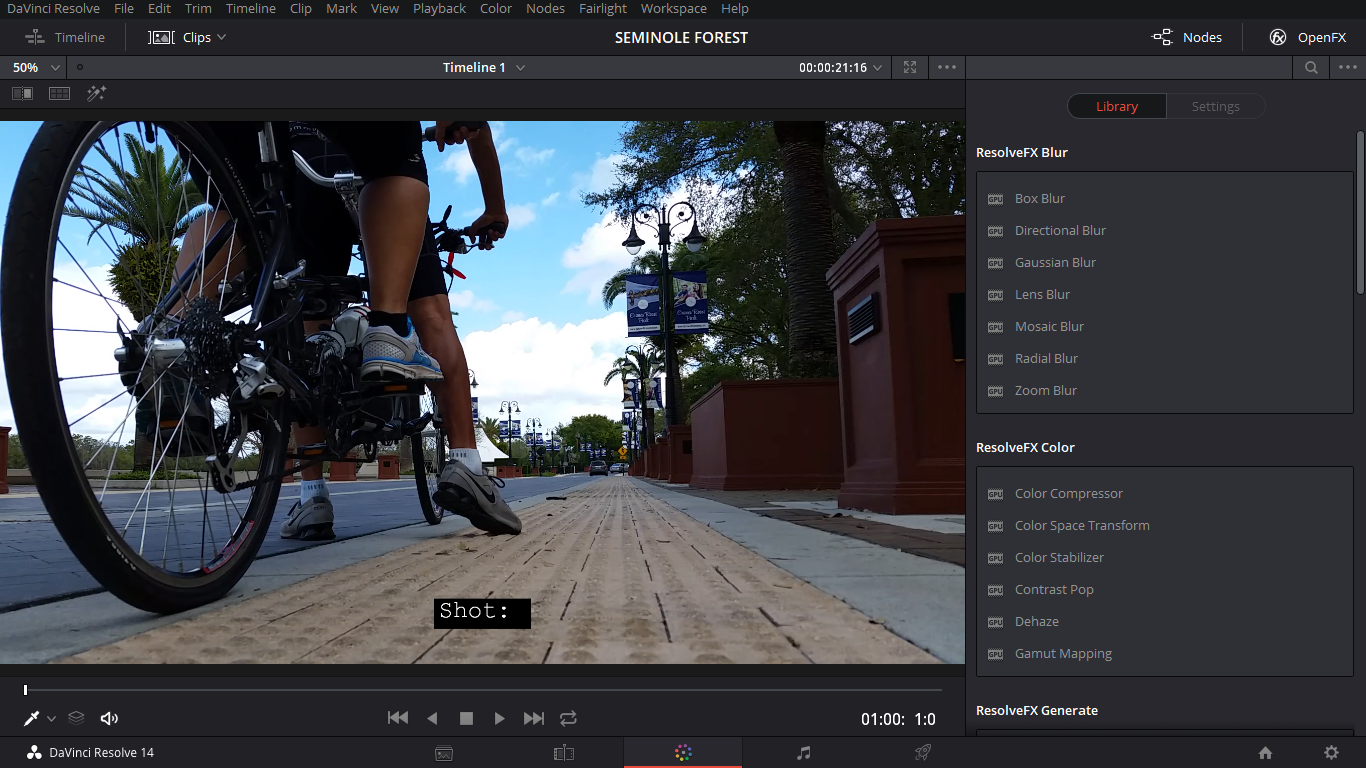Open the eyedropper tool options chevron

(x=51, y=719)
